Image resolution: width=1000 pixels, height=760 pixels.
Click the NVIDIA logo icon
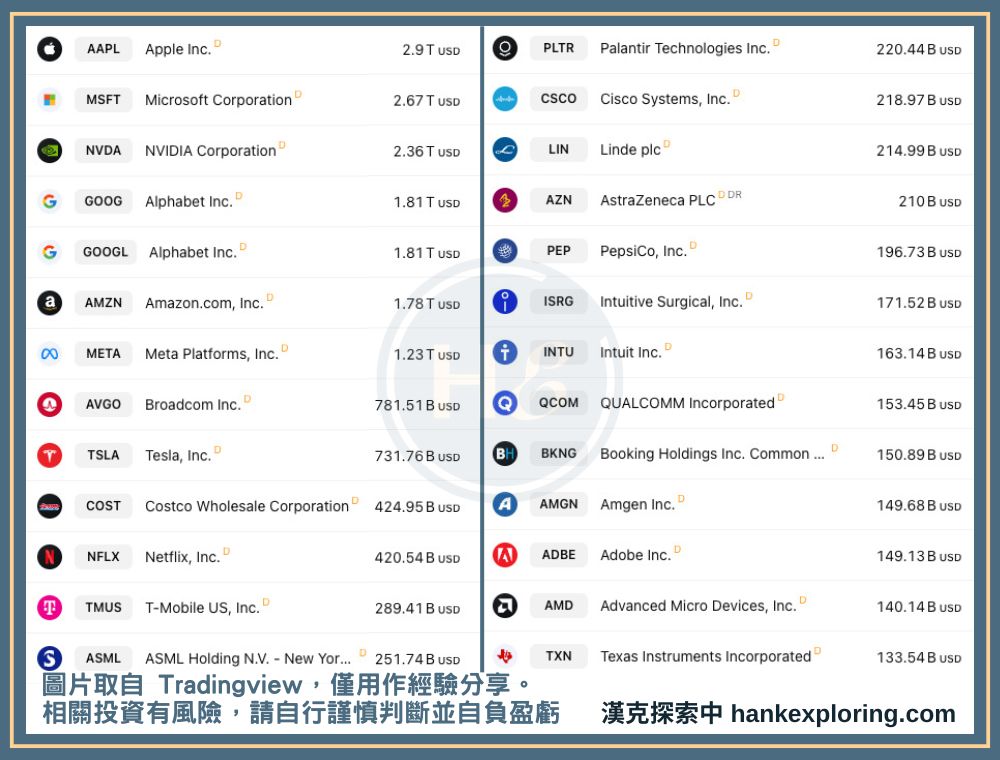[x=50, y=150]
